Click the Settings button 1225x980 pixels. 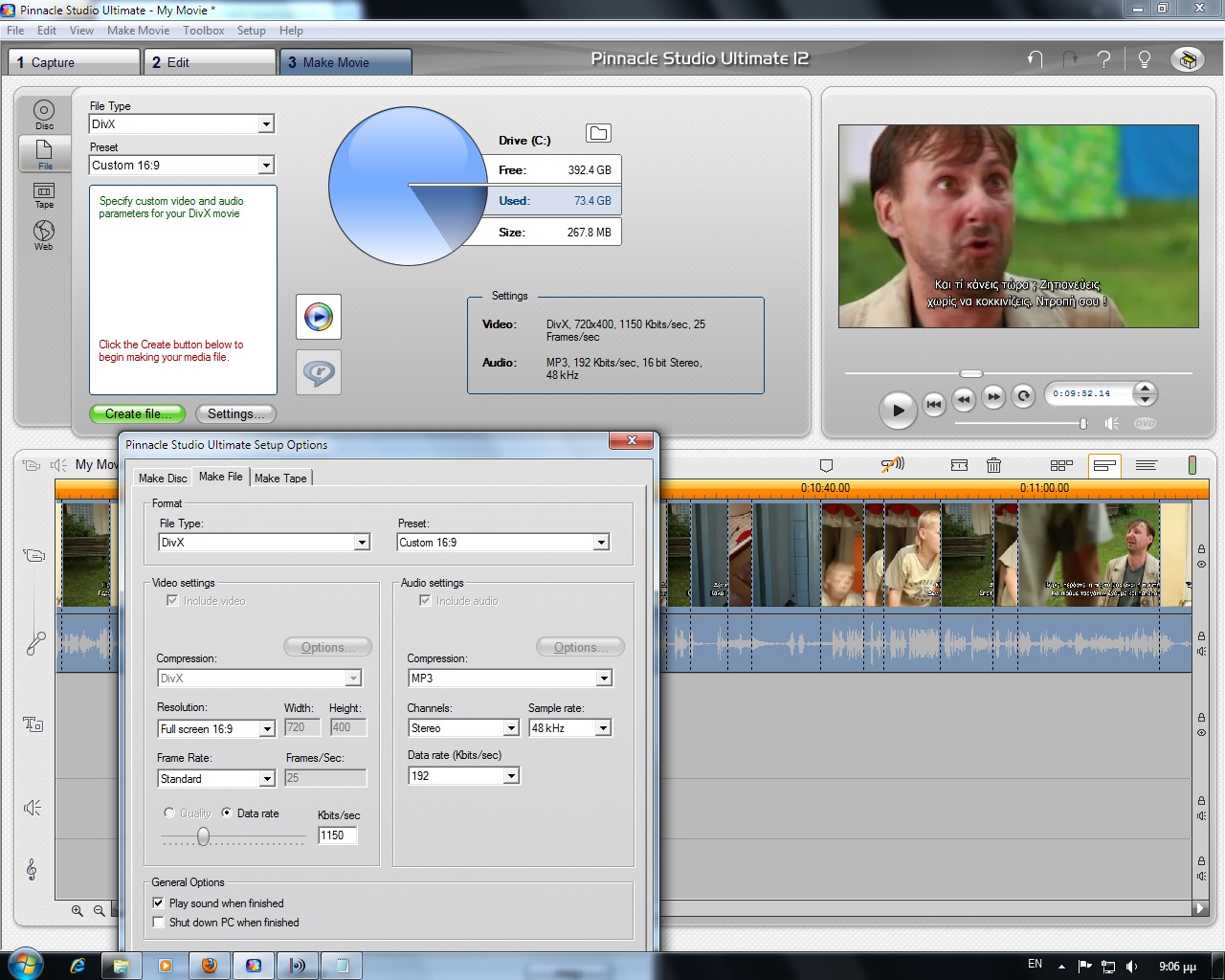point(235,413)
